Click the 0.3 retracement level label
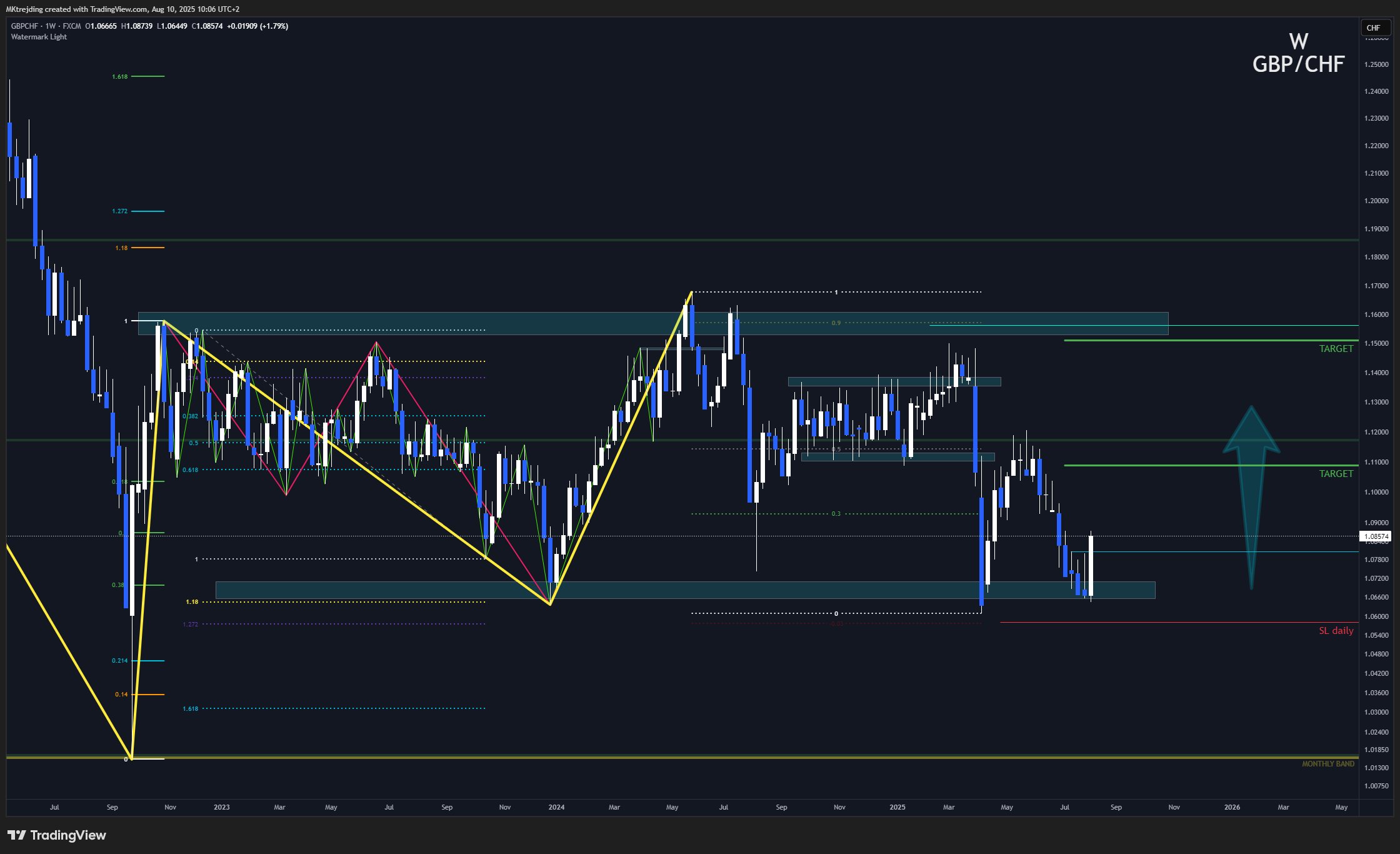 (x=836, y=514)
